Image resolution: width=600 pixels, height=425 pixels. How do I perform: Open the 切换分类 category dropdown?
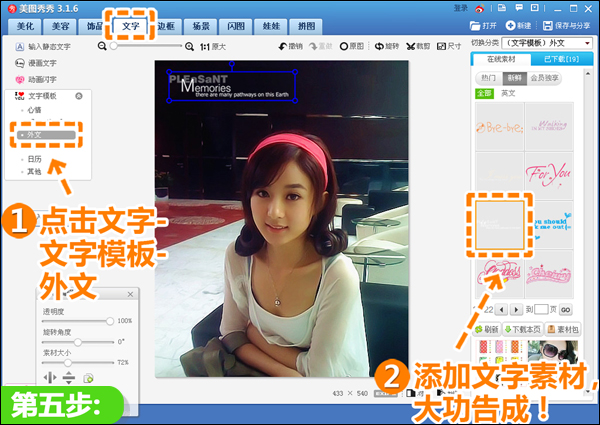(547, 43)
